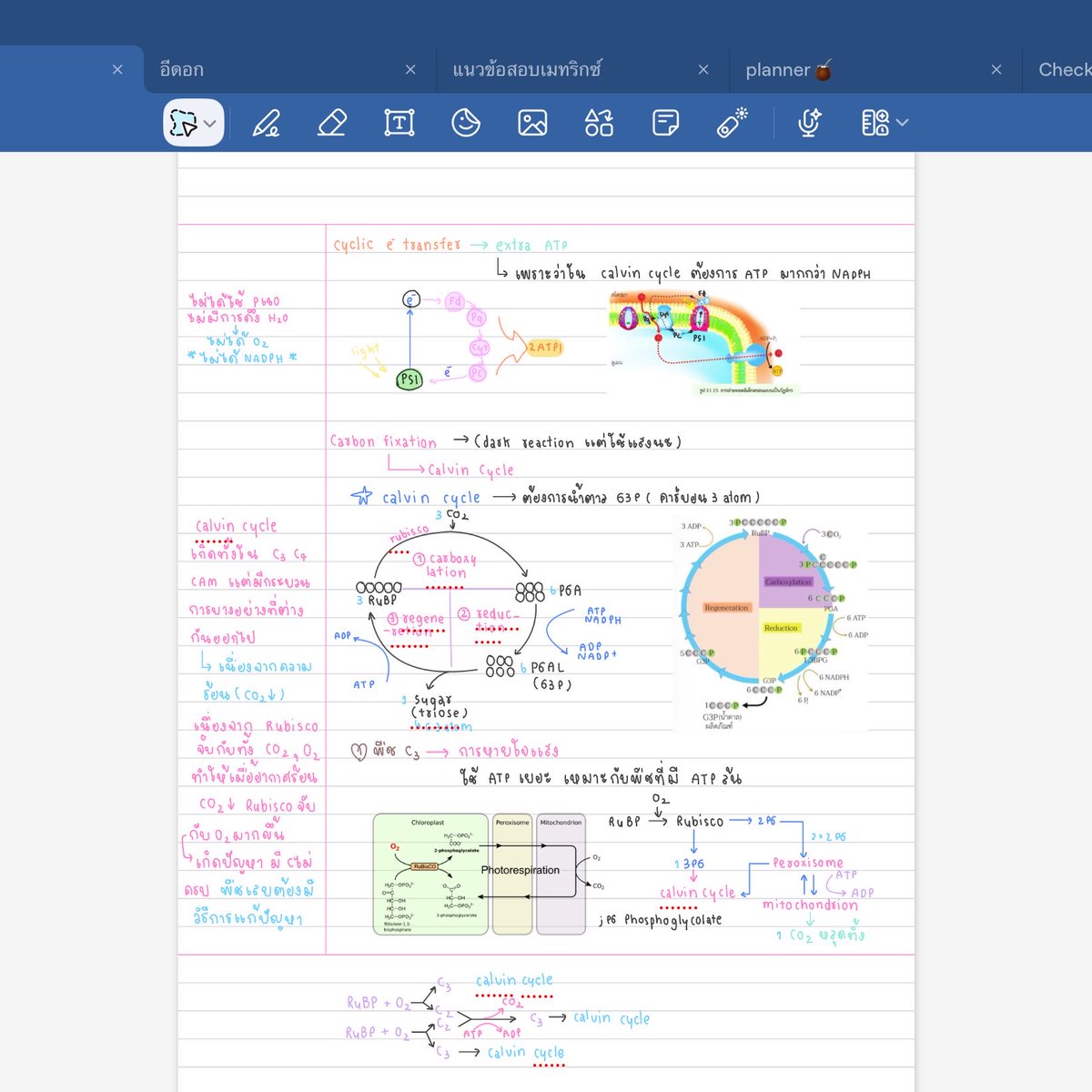Select the Eraser tool

click(x=332, y=123)
